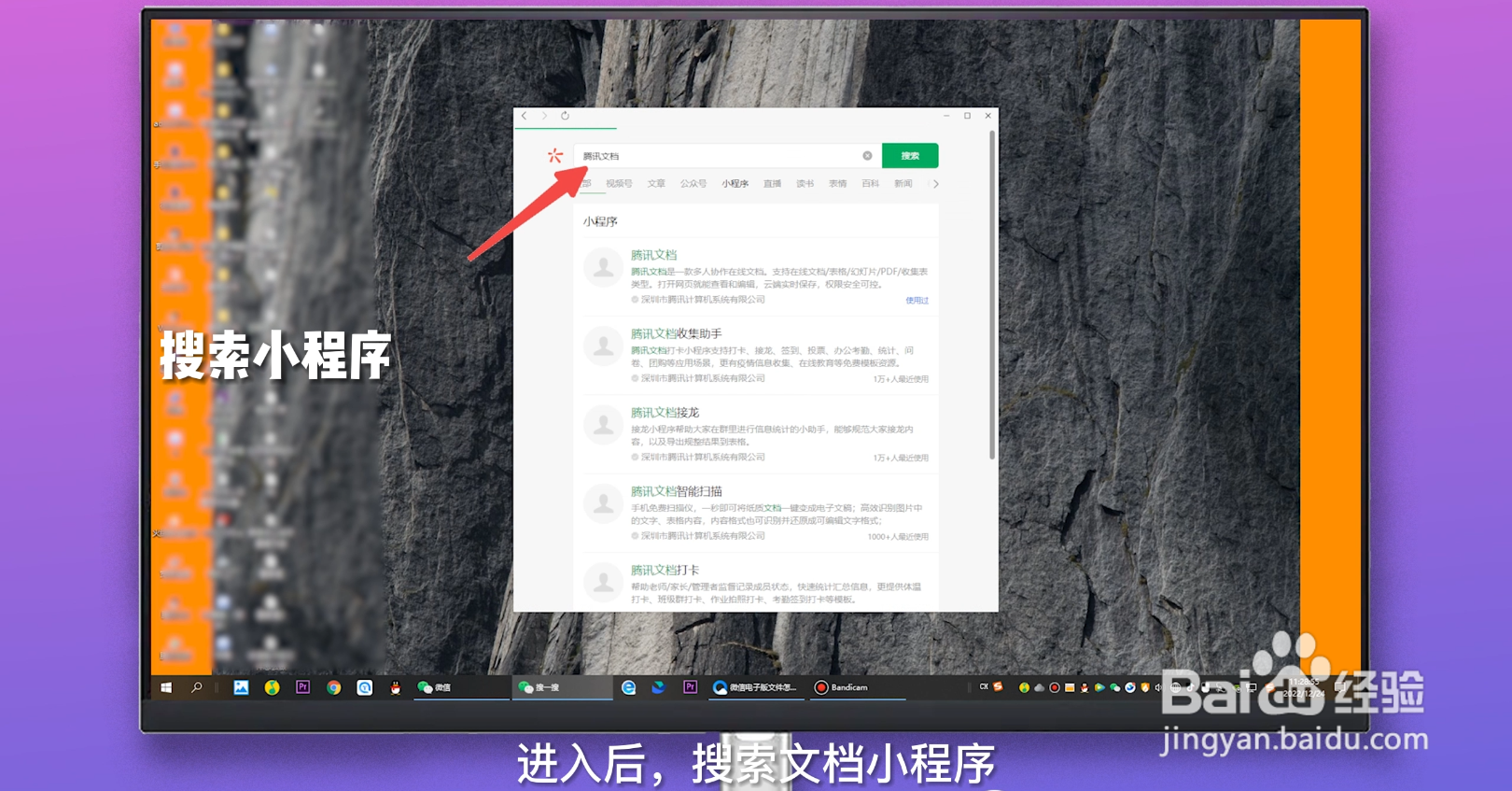Click avatar thumbnail of 腾讯文档 result
Viewport: 1512px width, 791px height.
tap(604, 268)
